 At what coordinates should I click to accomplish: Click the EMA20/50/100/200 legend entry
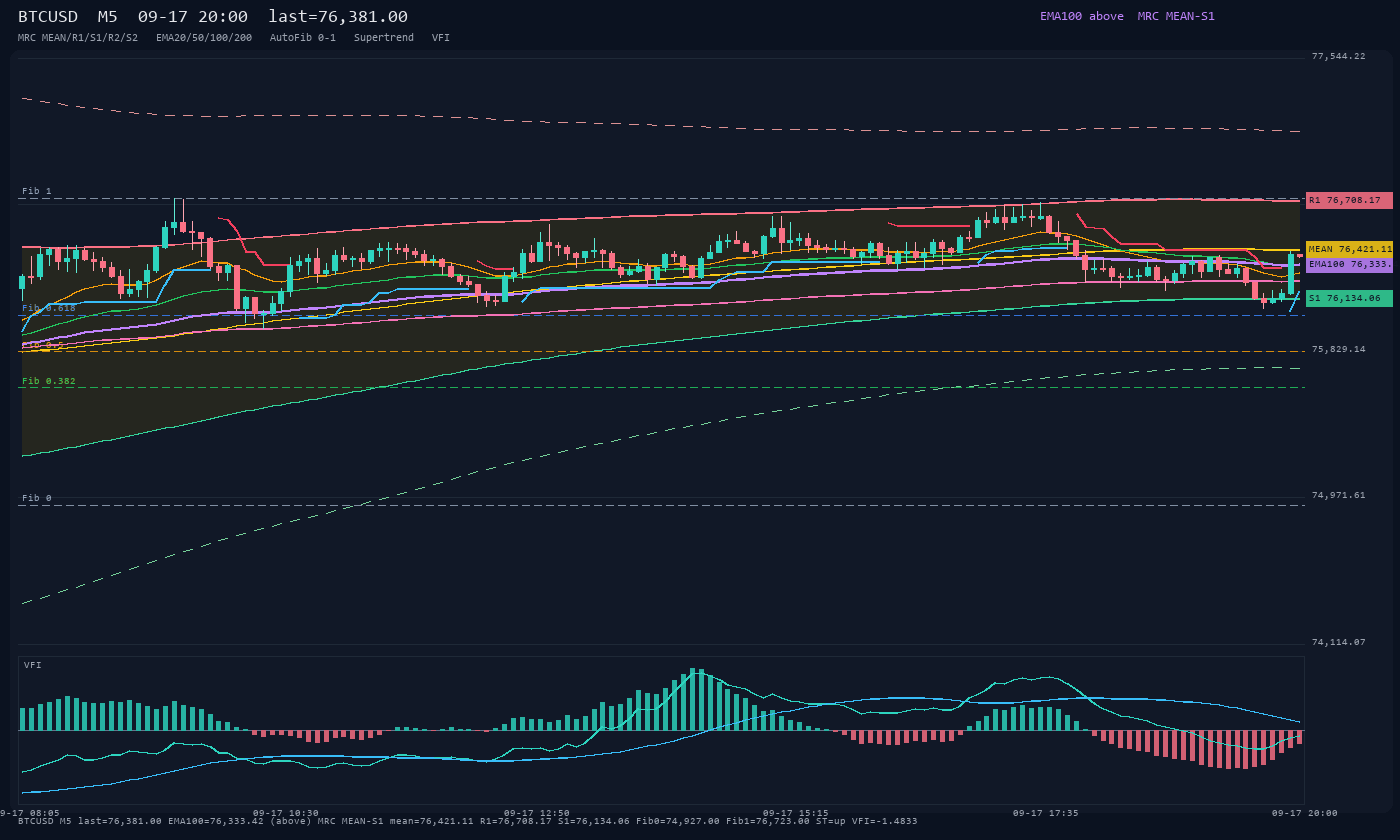pyautogui.click(x=204, y=37)
